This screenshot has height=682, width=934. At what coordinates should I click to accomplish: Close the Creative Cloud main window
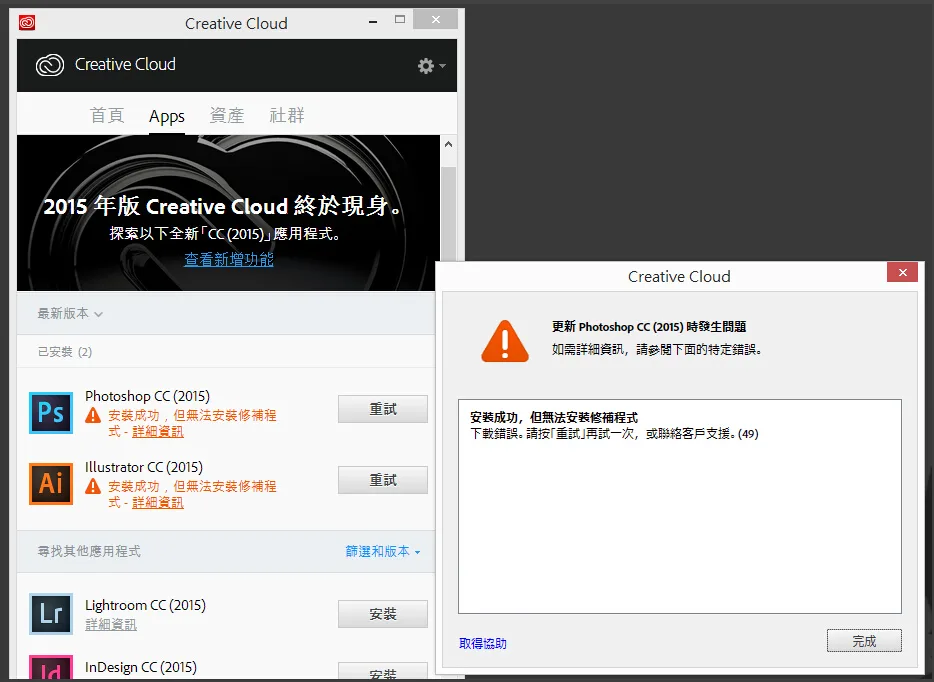pyautogui.click(x=435, y=20)
